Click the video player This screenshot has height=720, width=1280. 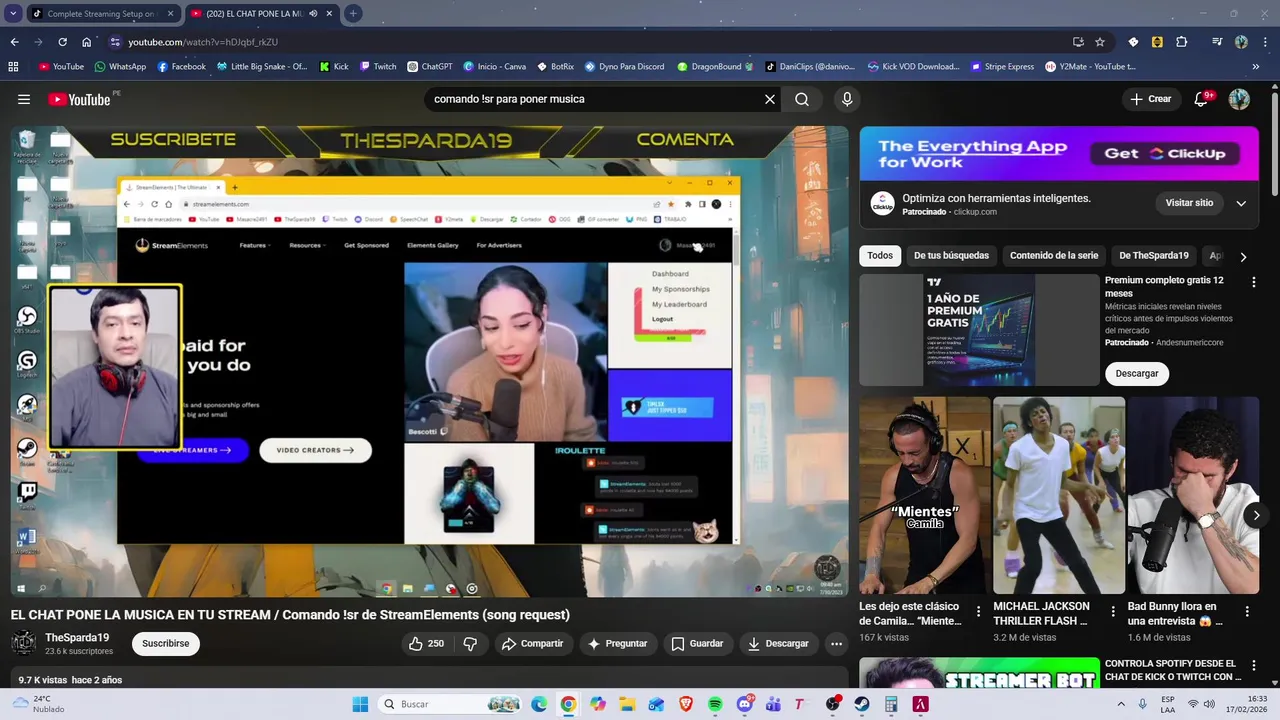pos(429,361)
